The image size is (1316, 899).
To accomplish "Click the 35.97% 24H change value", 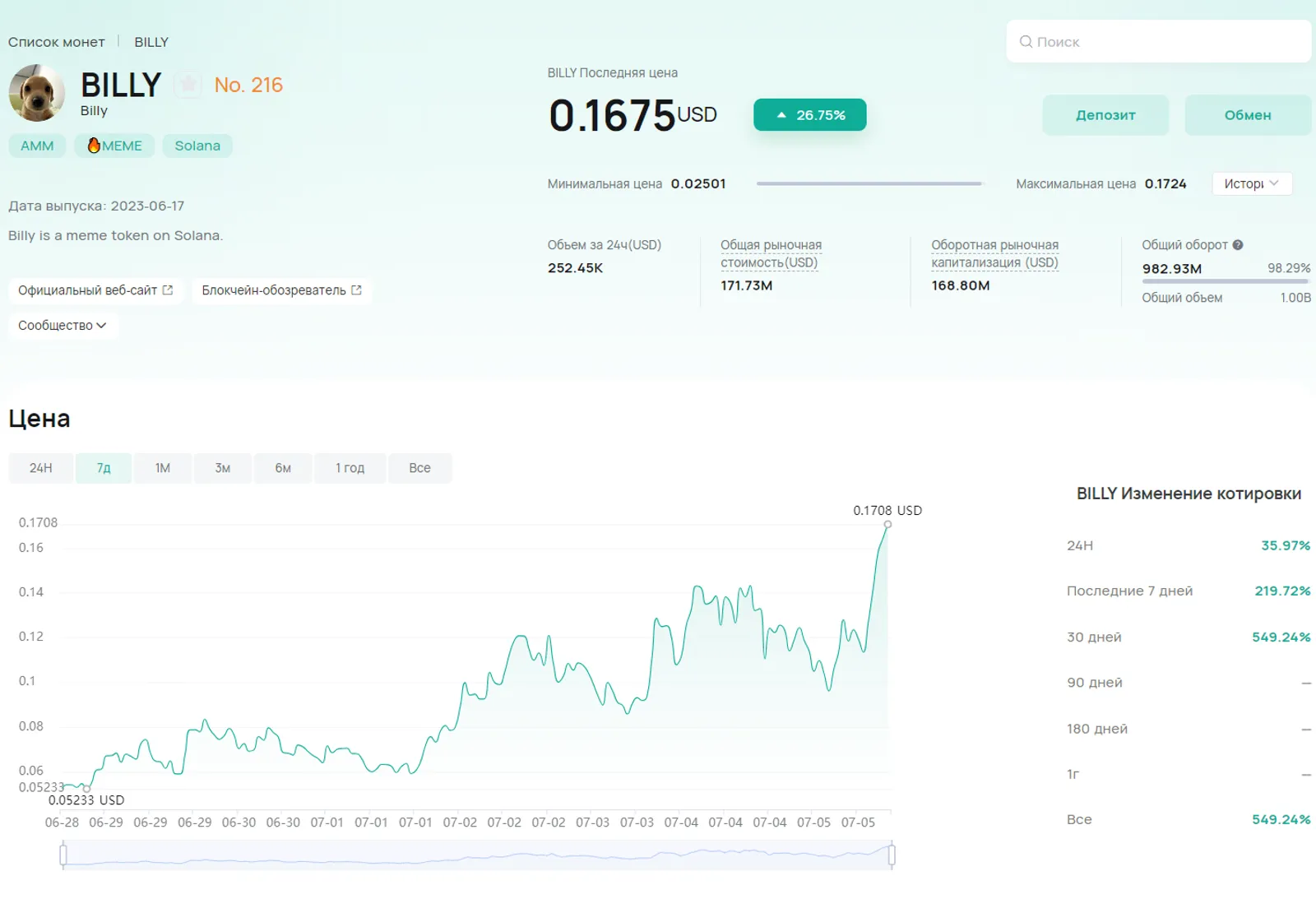I will click(1286, 545).
